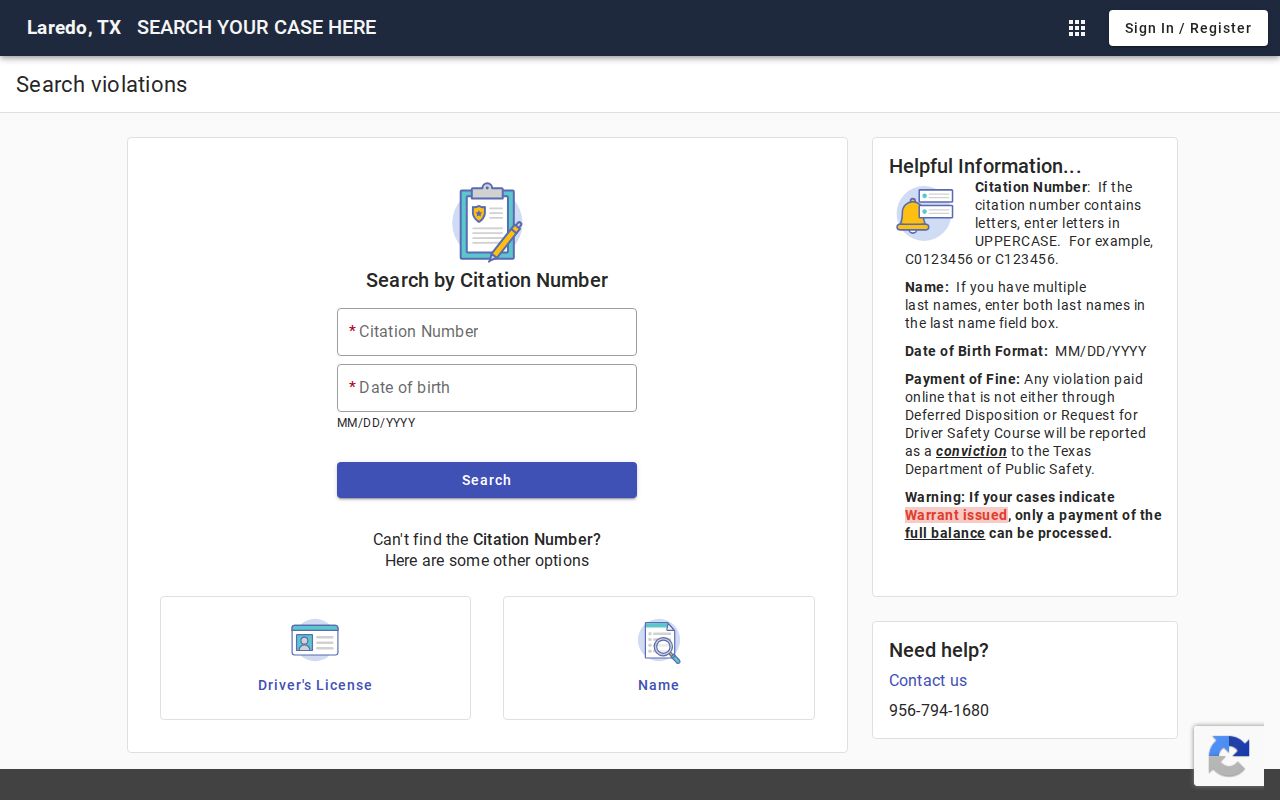Click the phone number 956-794-1680
The width and height of the screenshot is (1280, 800).
pos(939,710)
